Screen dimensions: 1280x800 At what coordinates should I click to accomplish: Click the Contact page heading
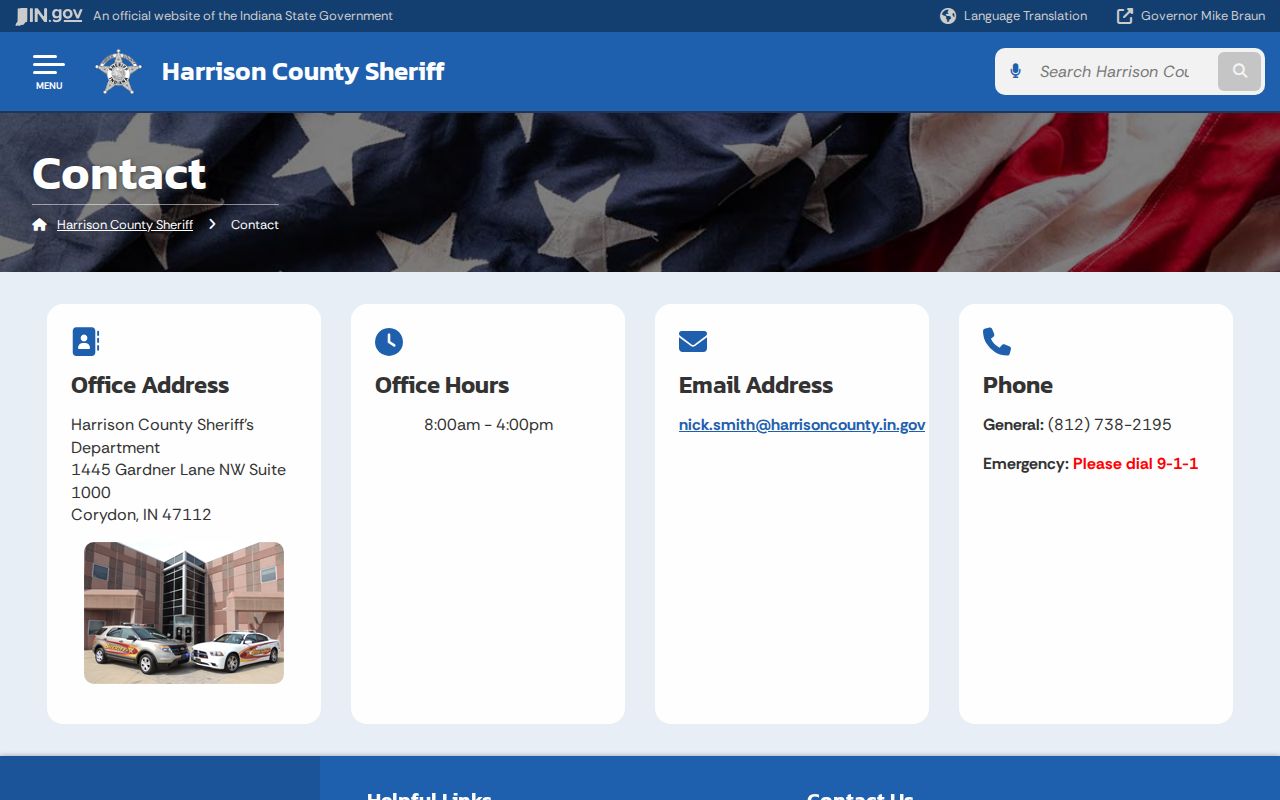[119, 174]
